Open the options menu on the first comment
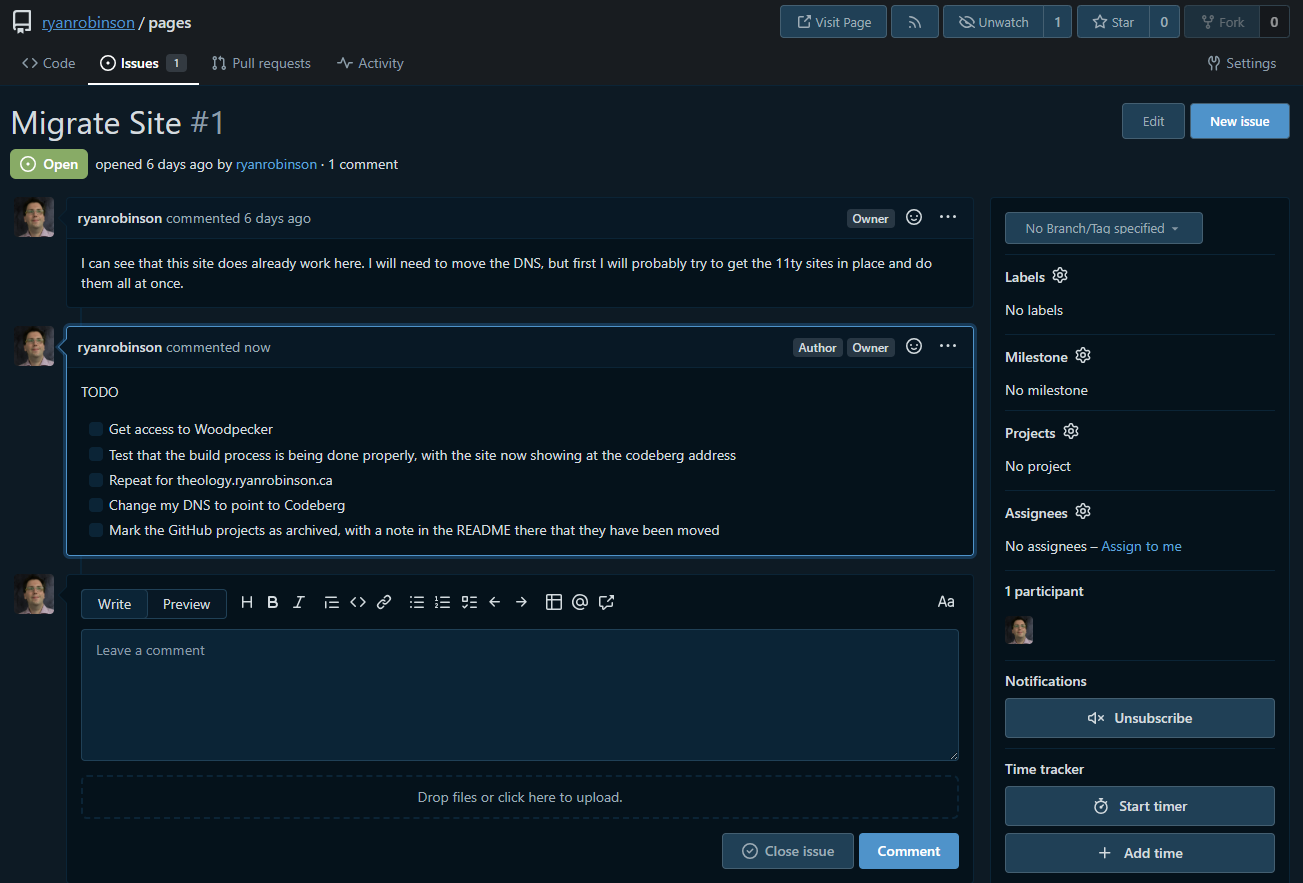 pyautogui.click(x=947, y=217)
